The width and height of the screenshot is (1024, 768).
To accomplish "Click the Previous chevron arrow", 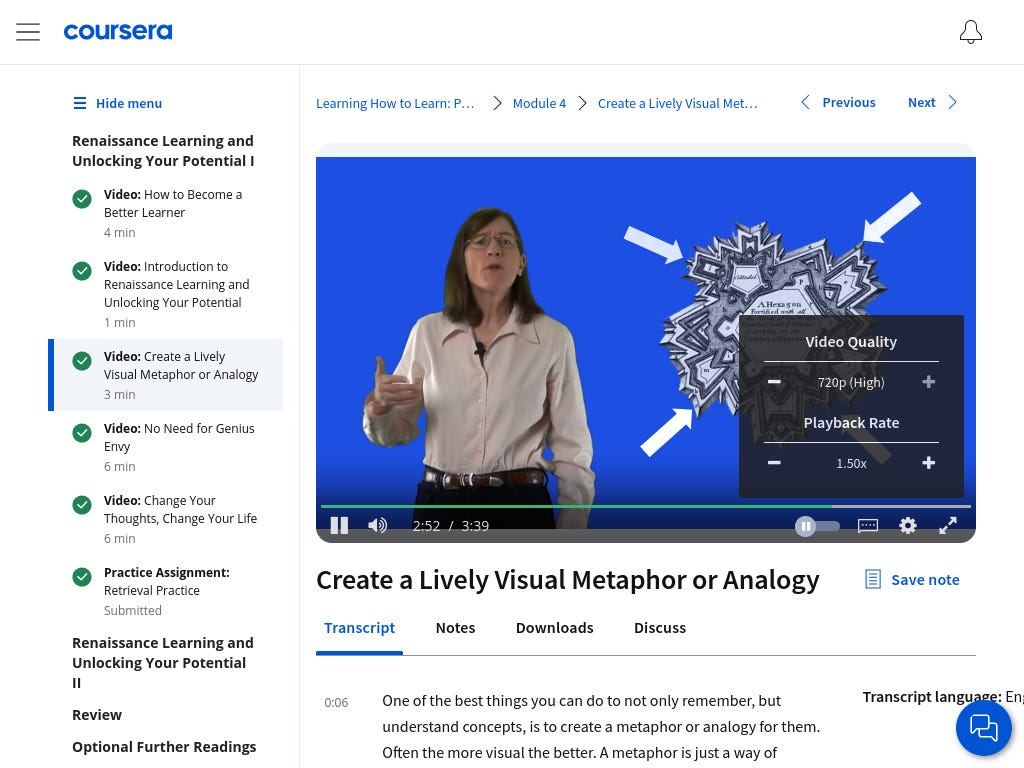I will 805,103.
